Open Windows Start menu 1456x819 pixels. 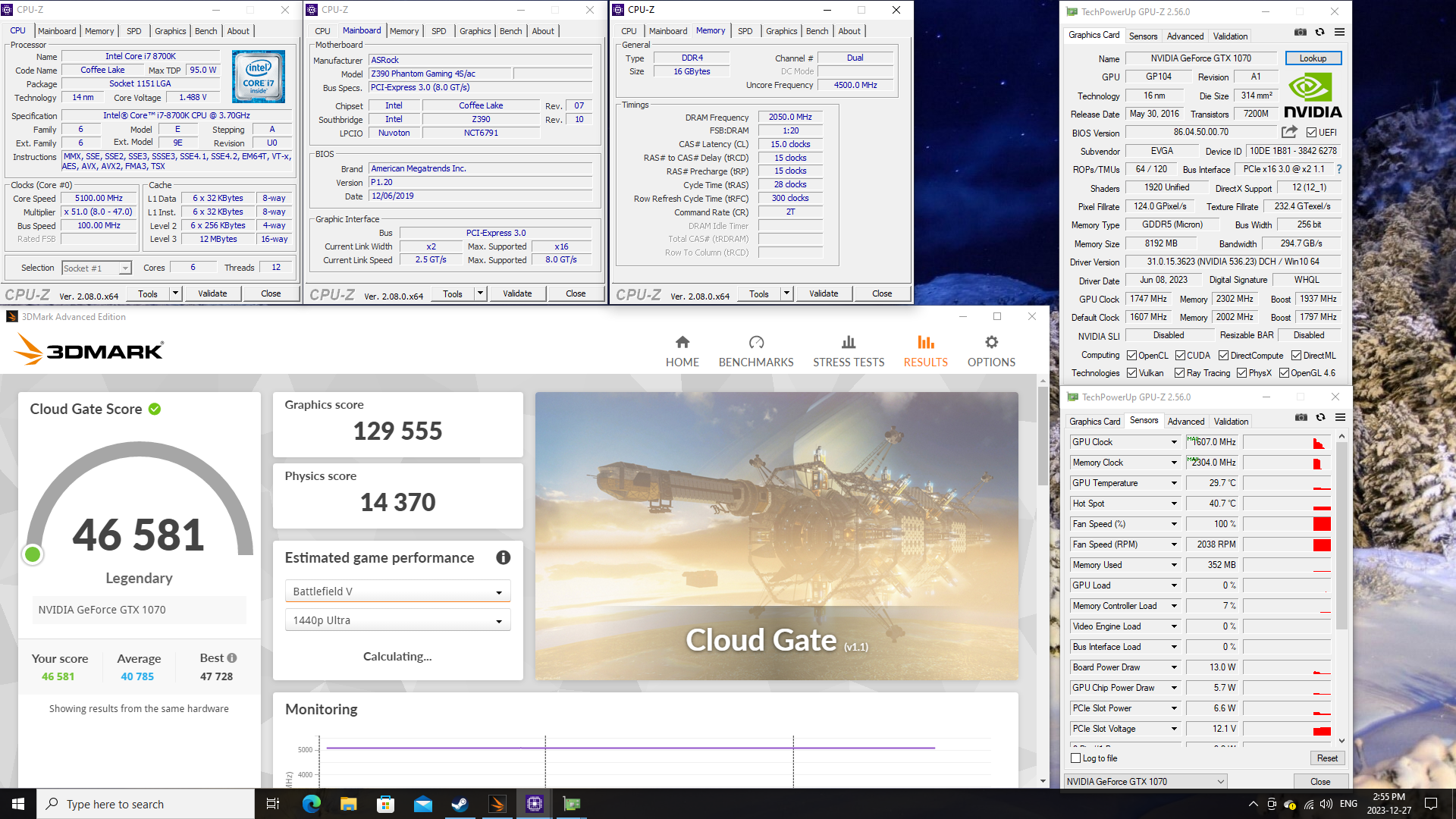pos(18,804)
